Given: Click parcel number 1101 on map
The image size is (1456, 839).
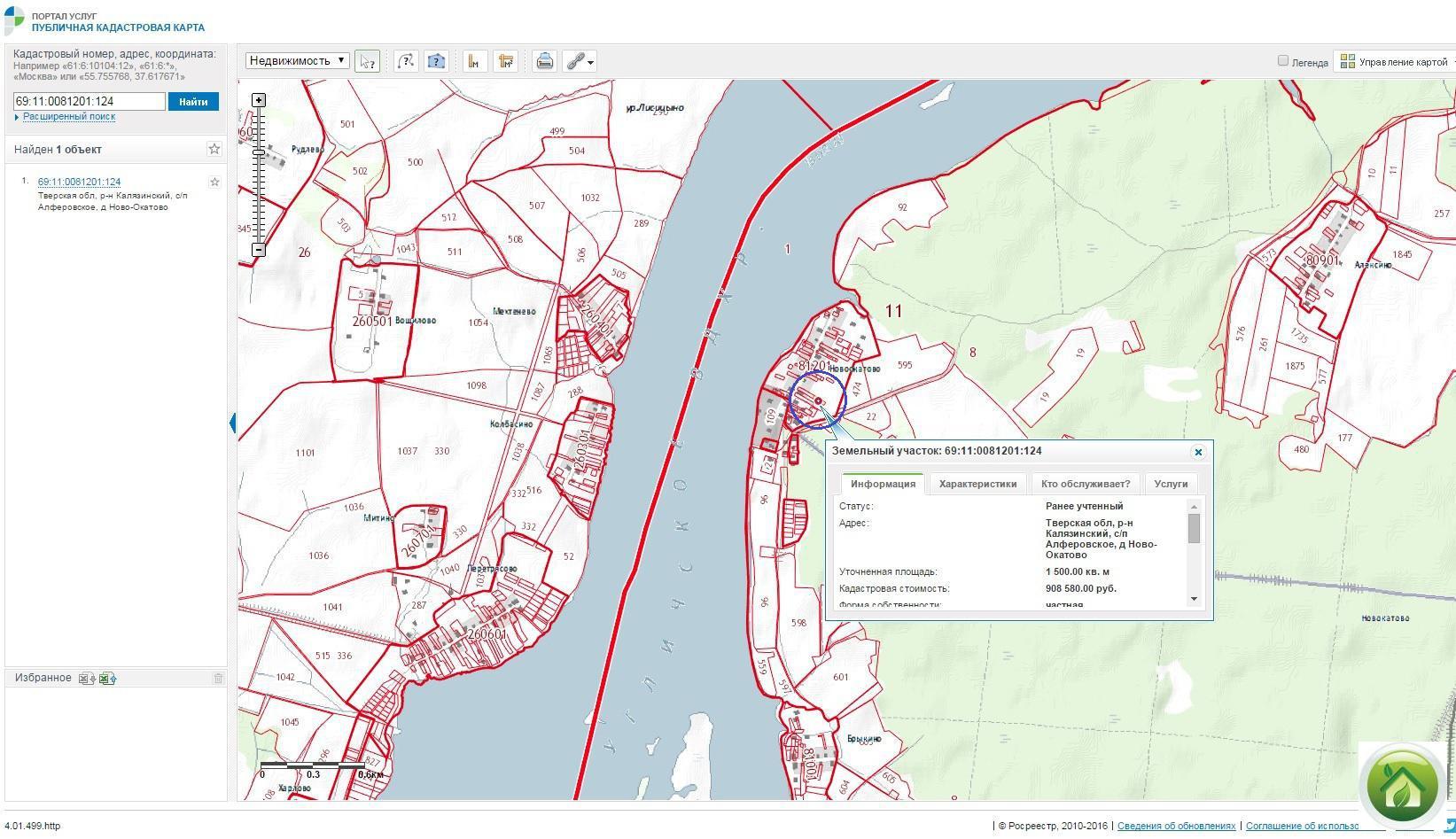Looking at the screenshot, I should point(305,453).
